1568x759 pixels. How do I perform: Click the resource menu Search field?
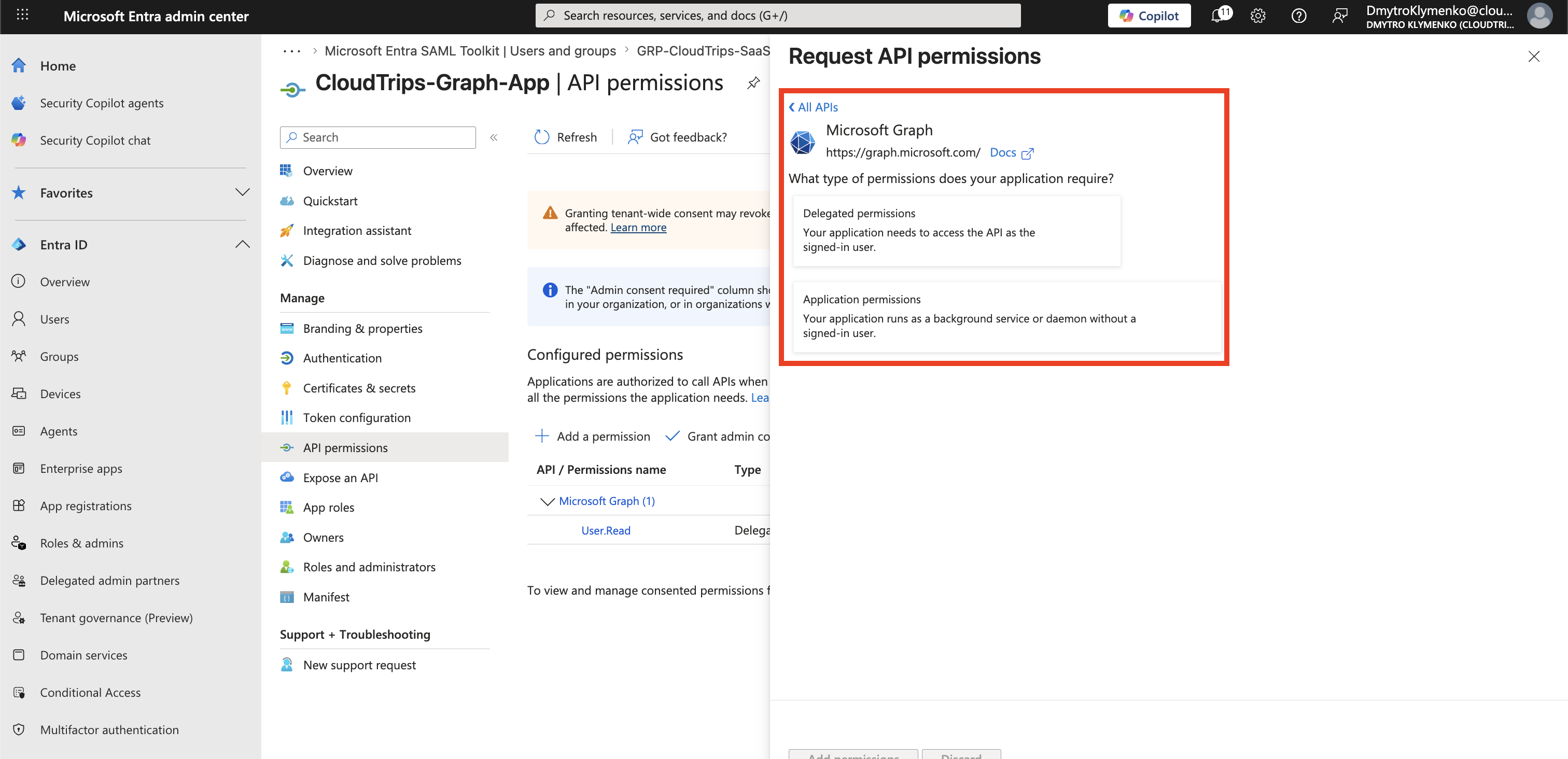[377, 137]
